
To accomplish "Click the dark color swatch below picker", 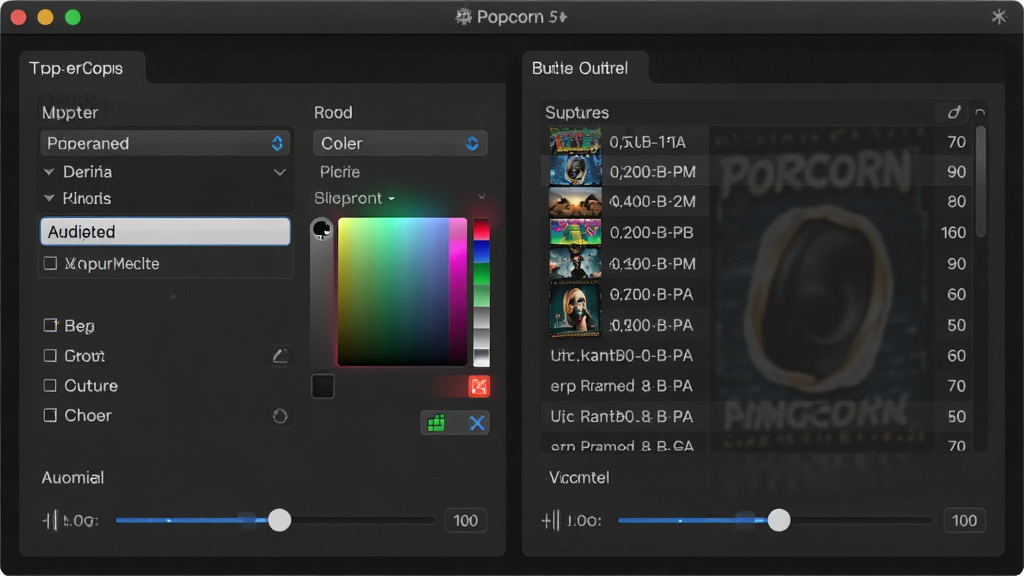I will point(323,386).
